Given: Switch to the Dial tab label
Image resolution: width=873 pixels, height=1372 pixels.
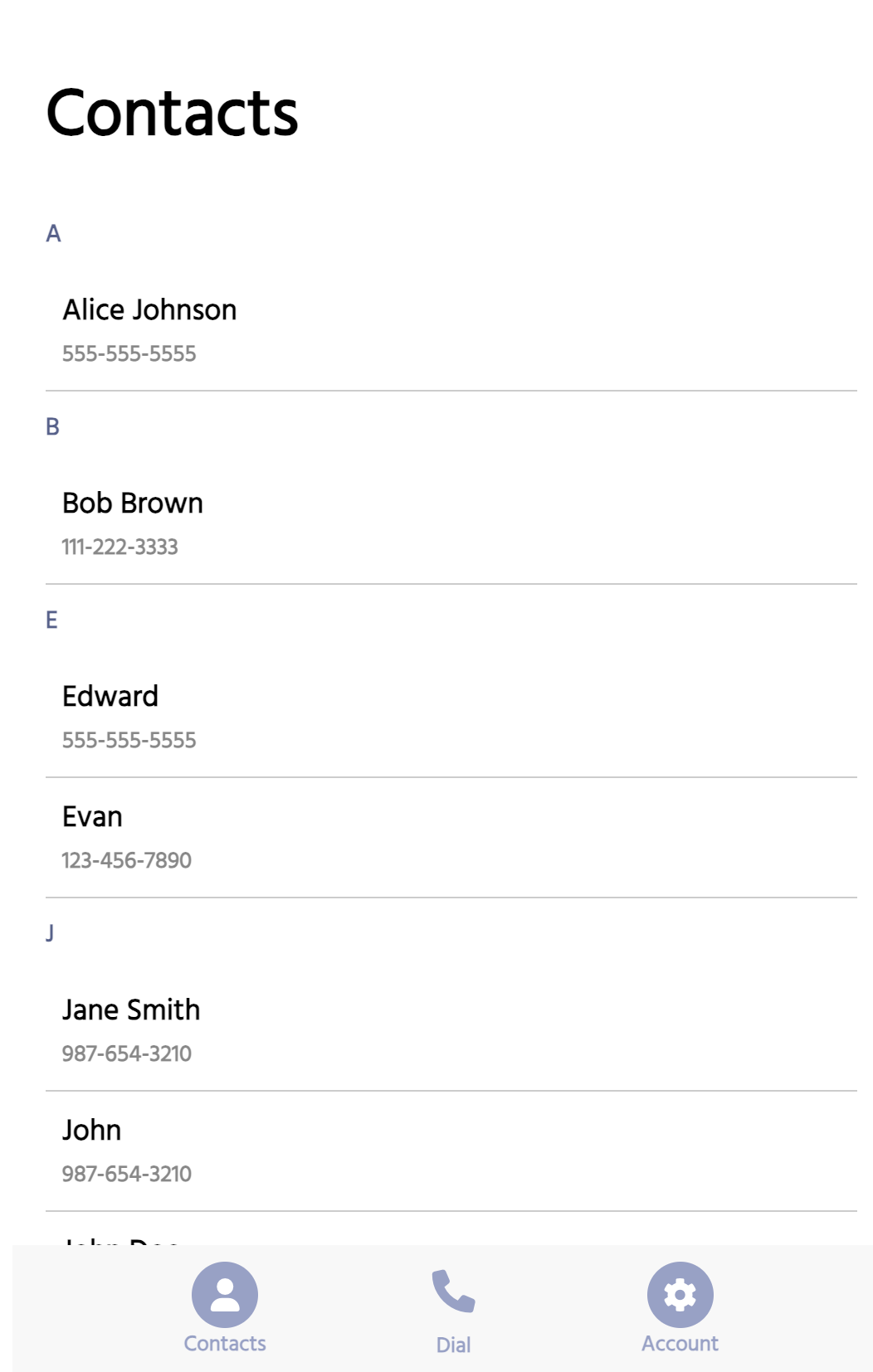Looking at the screenshot, I should [453, 1345].
